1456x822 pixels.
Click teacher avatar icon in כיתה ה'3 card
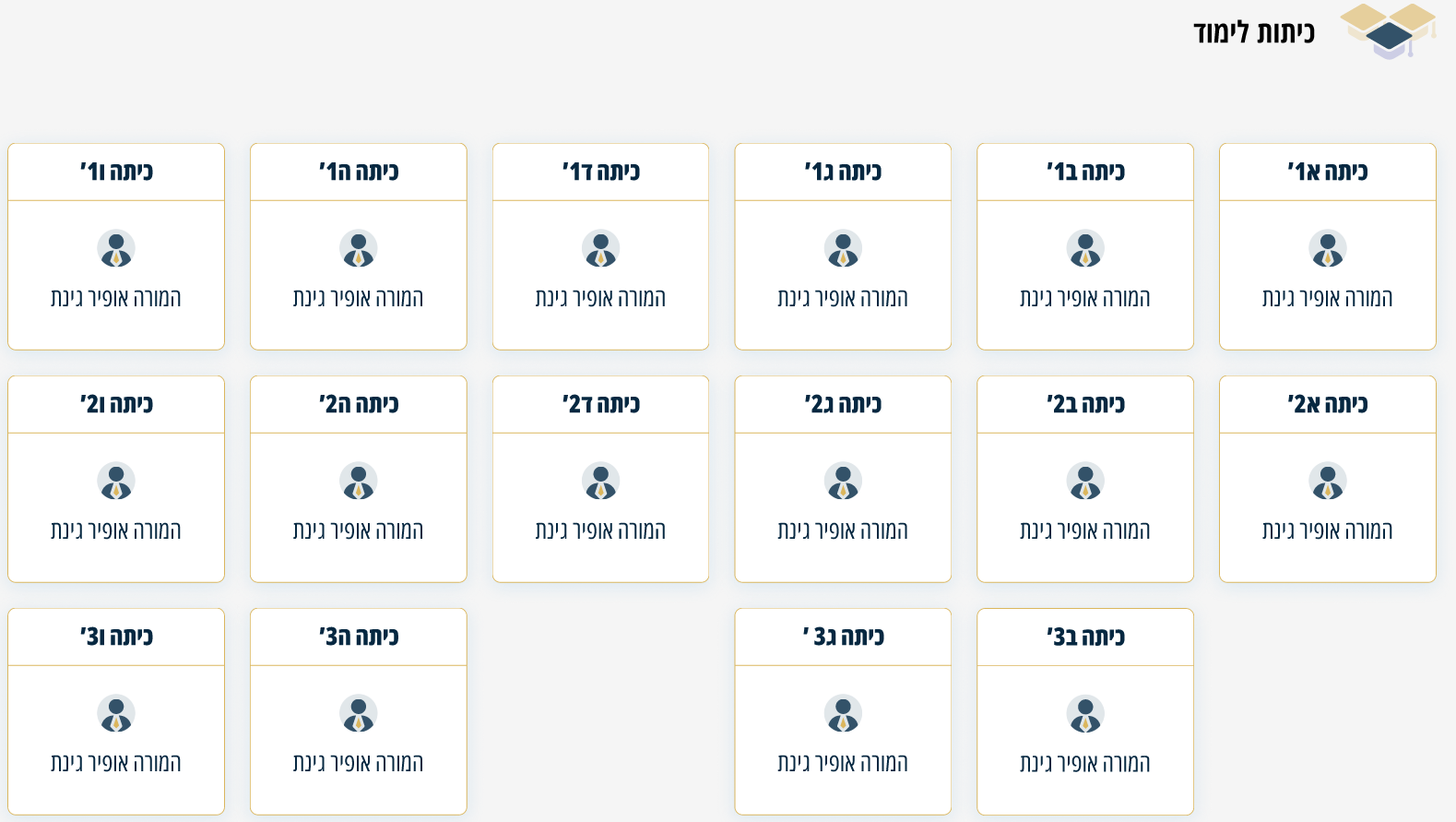pos(359,714)
